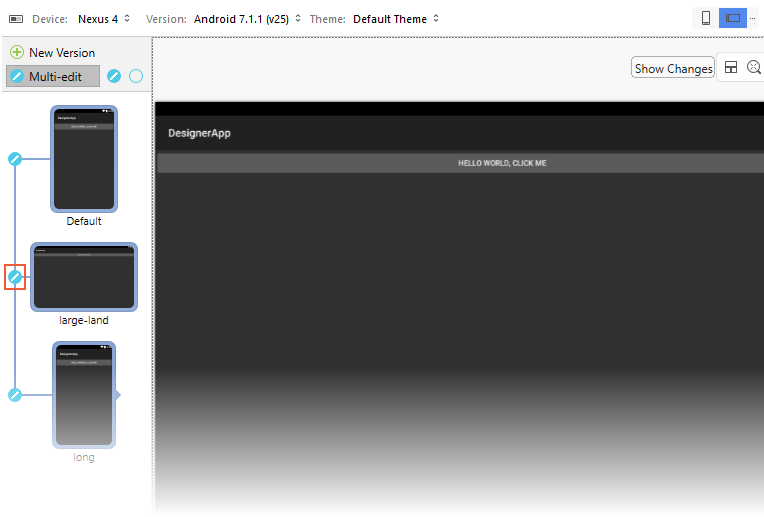The width and height of the screenshot is (764, 517).
Task: Deselect all versions using the empty circle
Action: [x=136, y=76]
